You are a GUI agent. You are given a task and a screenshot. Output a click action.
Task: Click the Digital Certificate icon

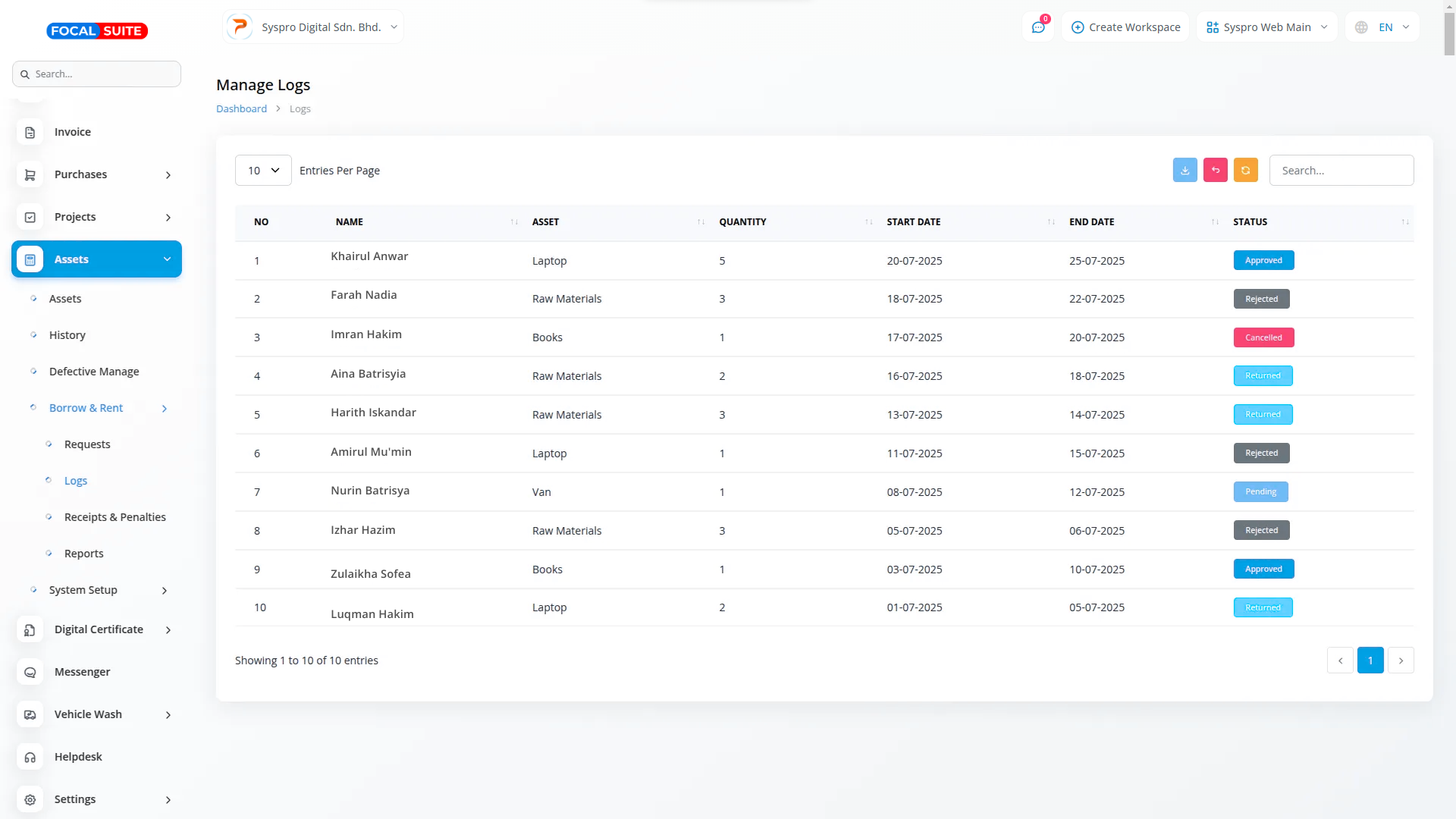click(x=30, y=629)
